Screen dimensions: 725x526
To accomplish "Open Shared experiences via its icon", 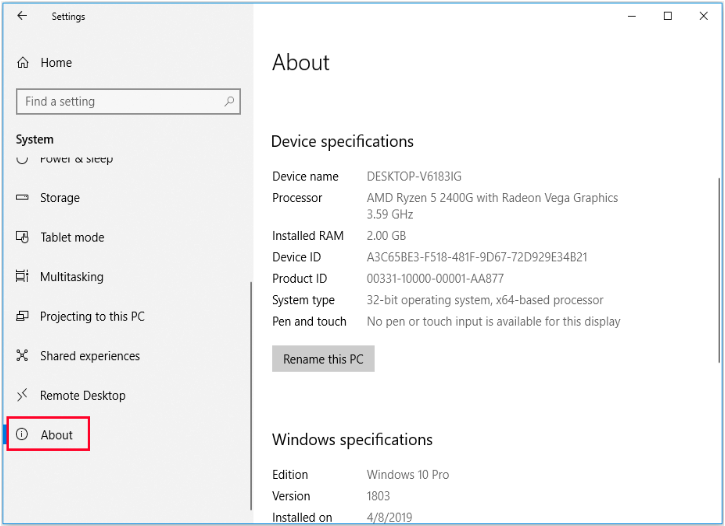I will (22, 356).
